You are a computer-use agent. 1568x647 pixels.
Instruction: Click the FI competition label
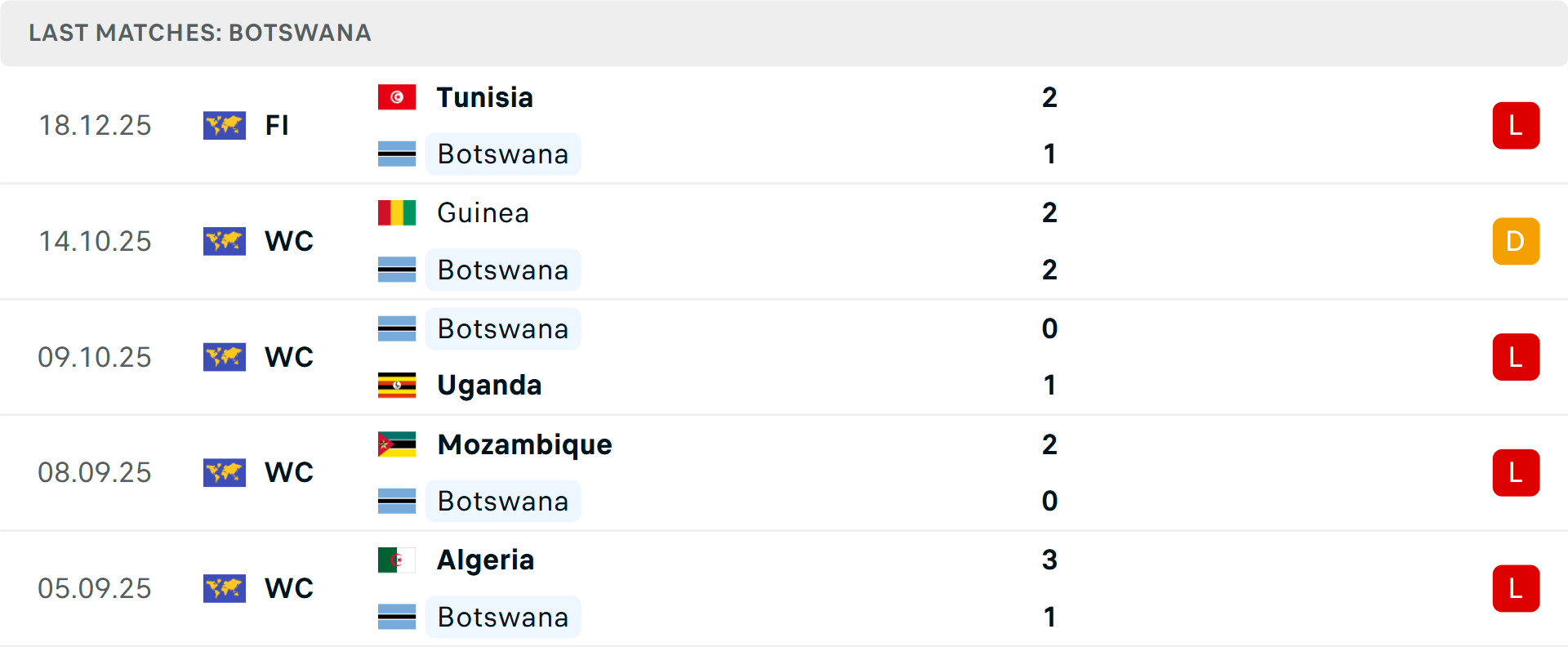tap(277, 126)
